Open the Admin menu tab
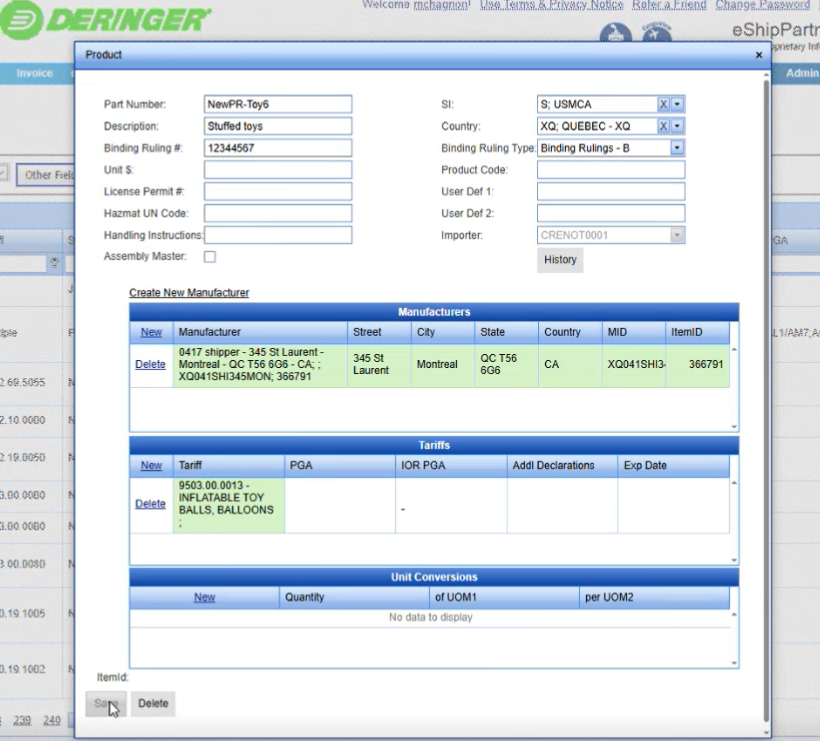 (x=801, y=73)
